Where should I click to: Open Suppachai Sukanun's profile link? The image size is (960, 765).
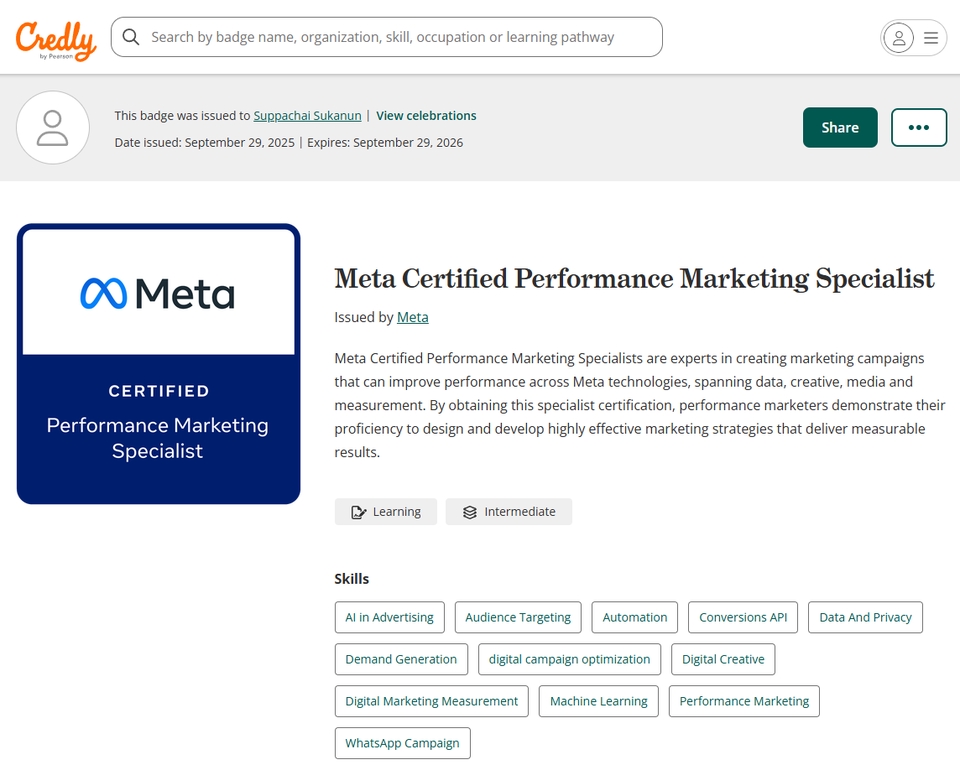pos(308,116)
